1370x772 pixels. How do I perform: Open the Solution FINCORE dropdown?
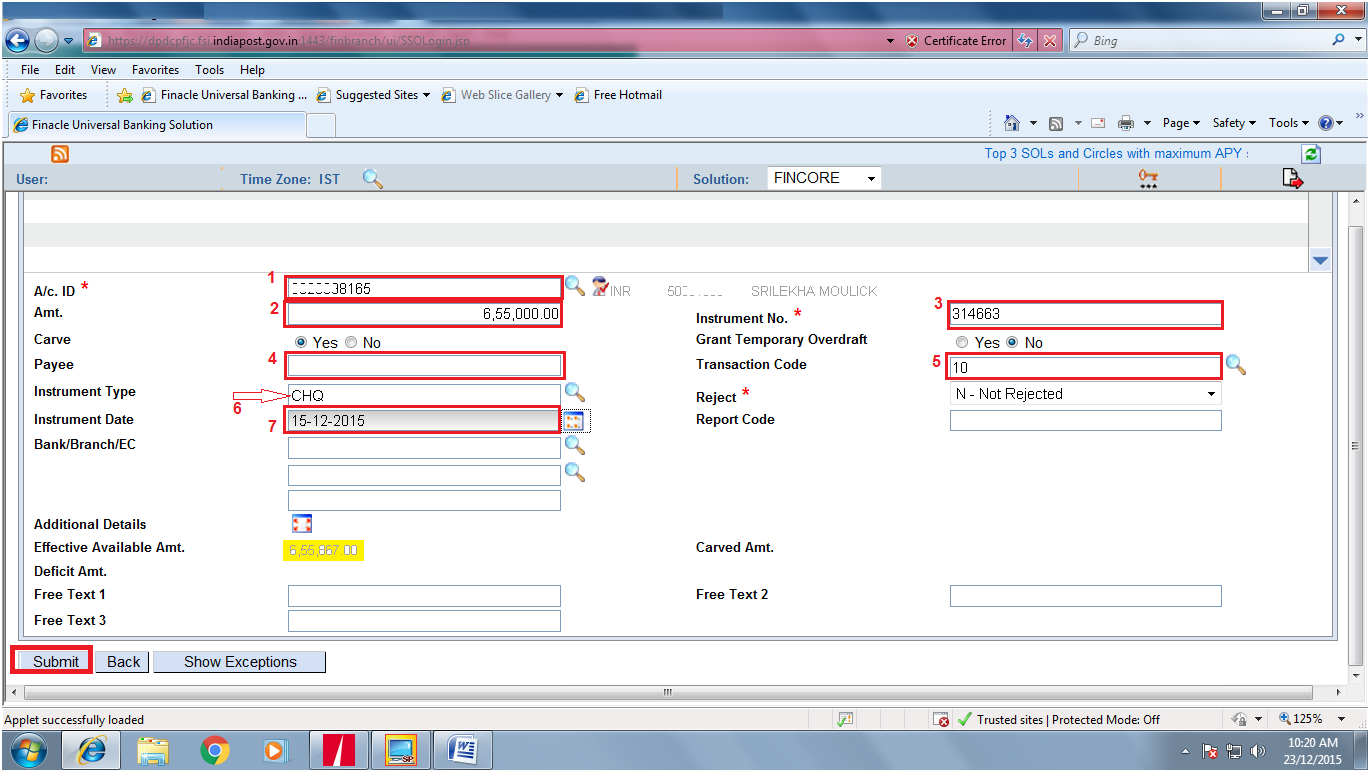[x=870, y=177]
